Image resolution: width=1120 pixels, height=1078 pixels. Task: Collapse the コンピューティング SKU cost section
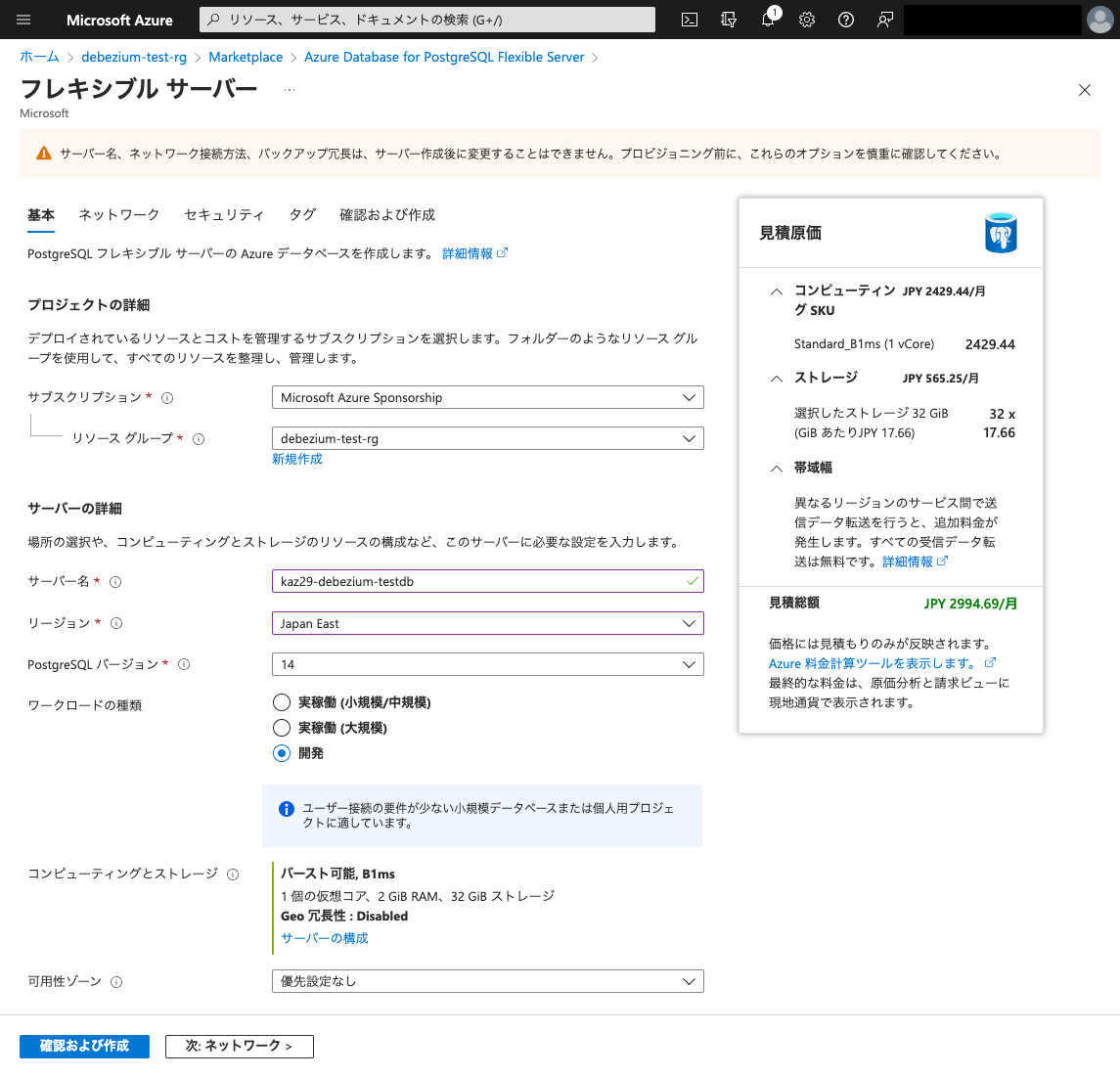777,292
